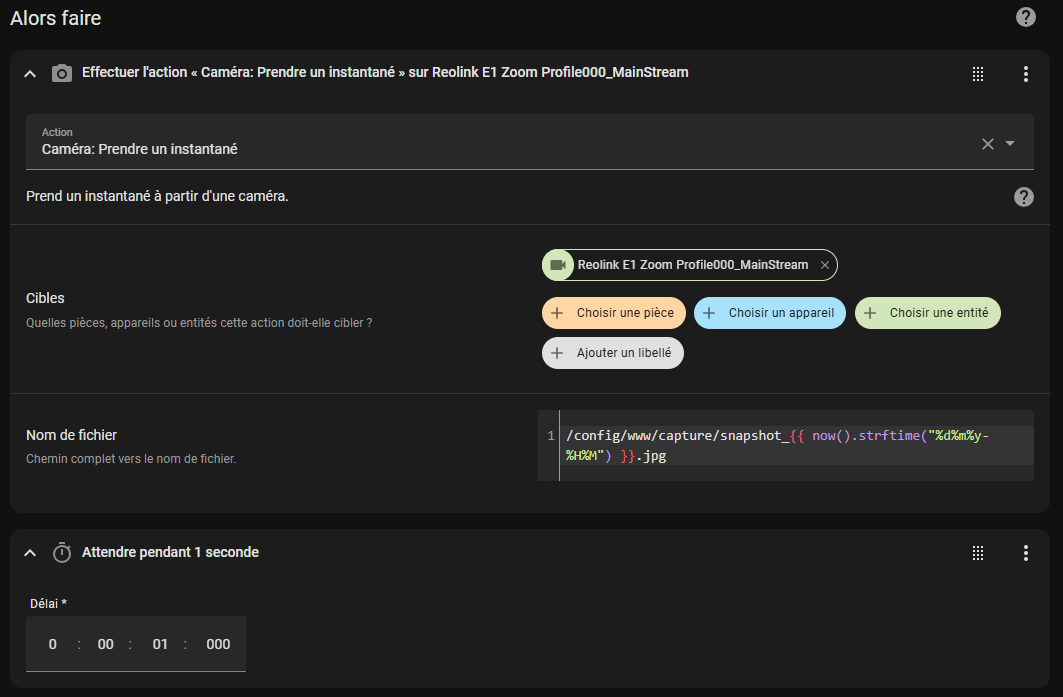Viewport: 1063px width, 697px height.
Task: Open the three-dot menu for delay action
Action: click(1025, 553)
